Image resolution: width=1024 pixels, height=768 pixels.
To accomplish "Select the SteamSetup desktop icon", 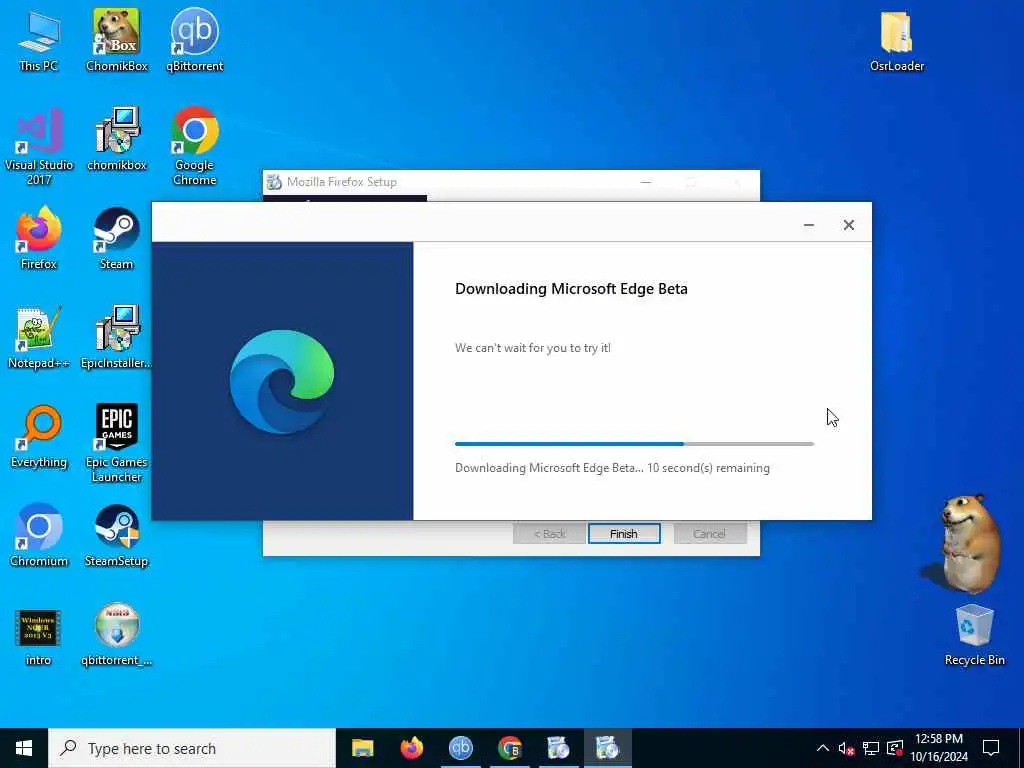I will (116, 535).
